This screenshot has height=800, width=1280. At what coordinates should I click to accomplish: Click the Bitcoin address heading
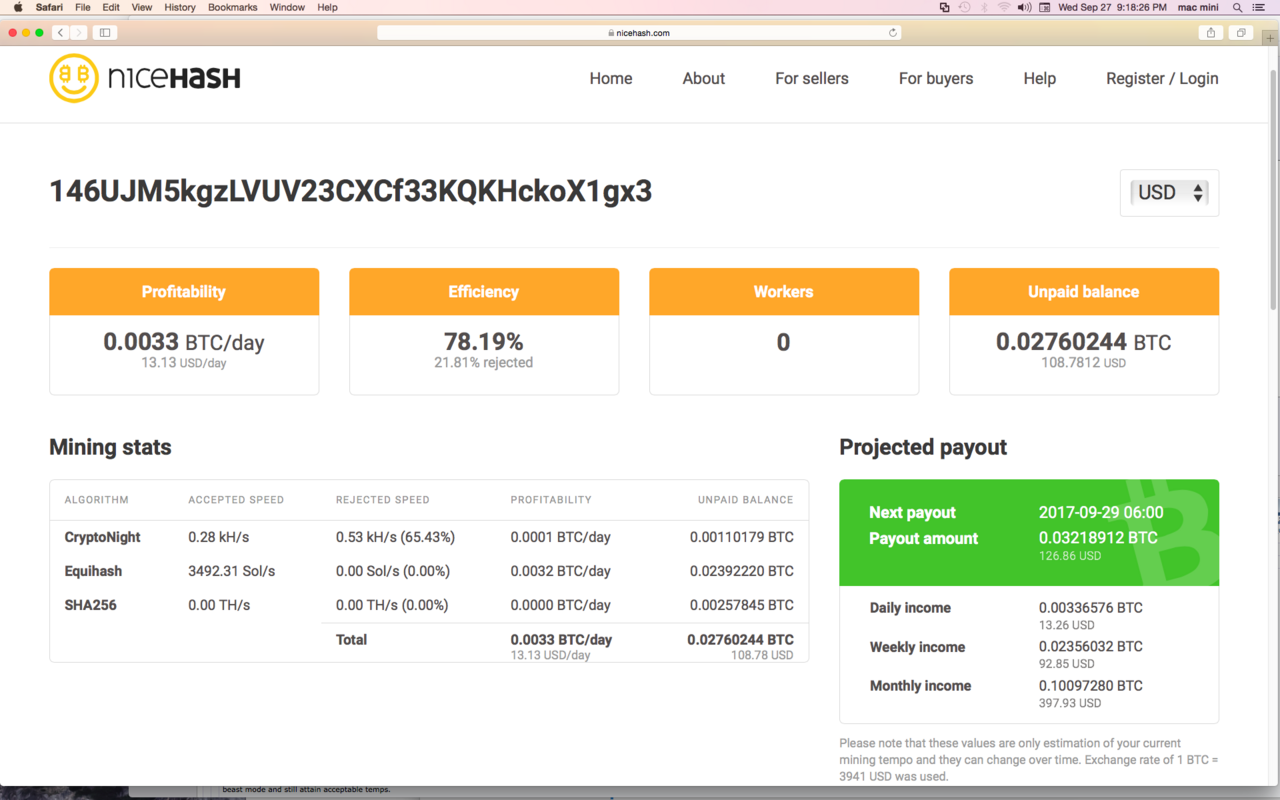click(x=351, y=191)
